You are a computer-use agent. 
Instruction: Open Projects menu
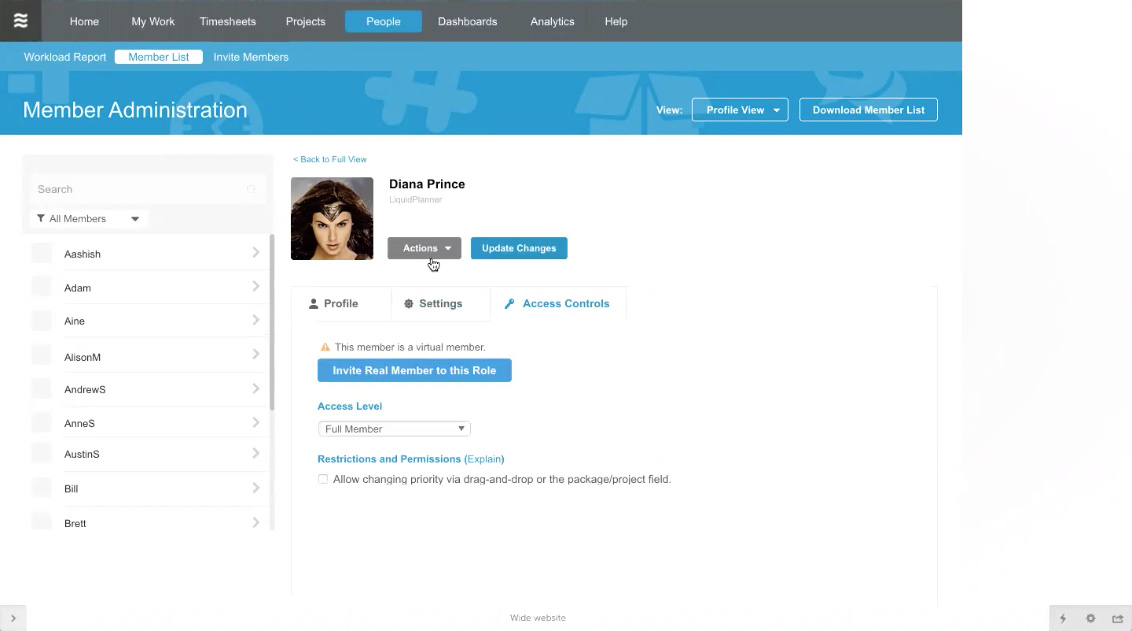pos(305,22)
